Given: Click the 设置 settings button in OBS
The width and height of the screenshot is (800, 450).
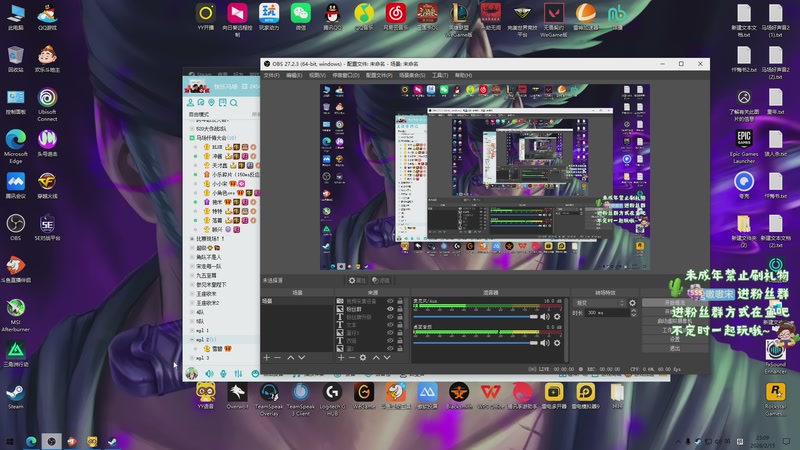Looking at the screenshot, I should pos(675,339).
